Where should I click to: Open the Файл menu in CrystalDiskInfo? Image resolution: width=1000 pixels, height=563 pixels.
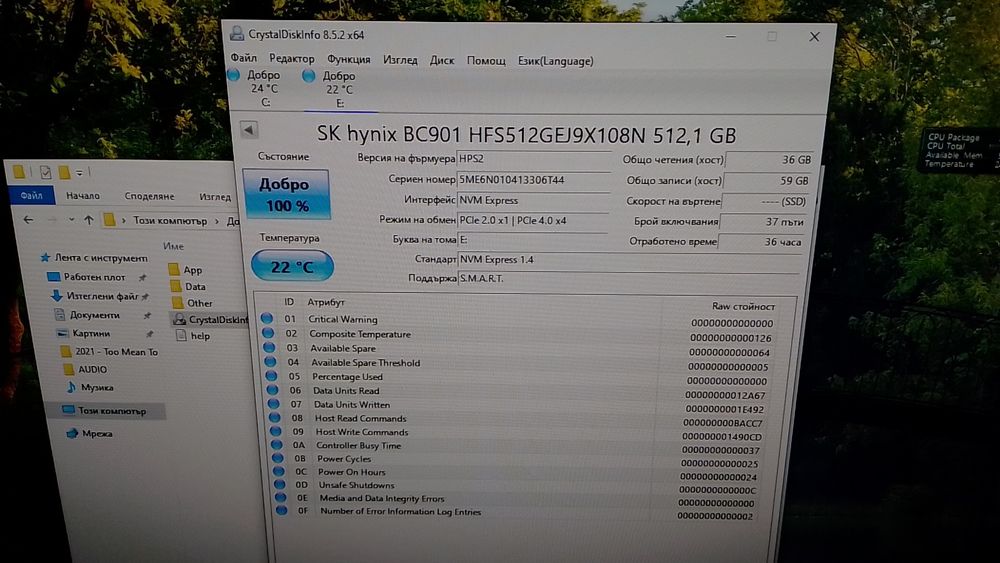(x=243, y=58)
